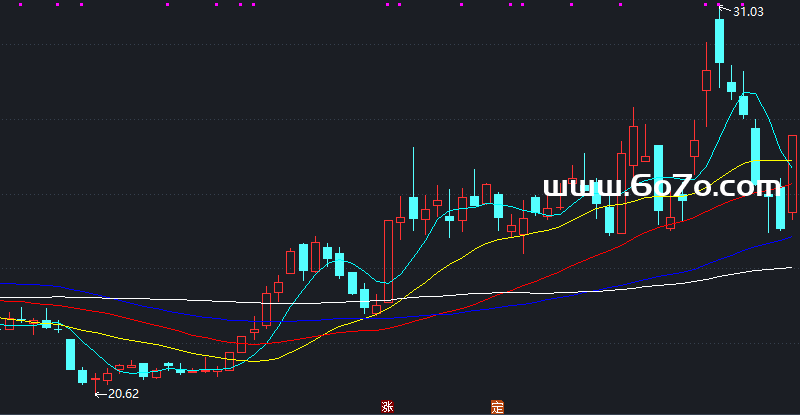Click the lowest cyan candle above 20.62
Screen dimensions: 800x415
83,376
